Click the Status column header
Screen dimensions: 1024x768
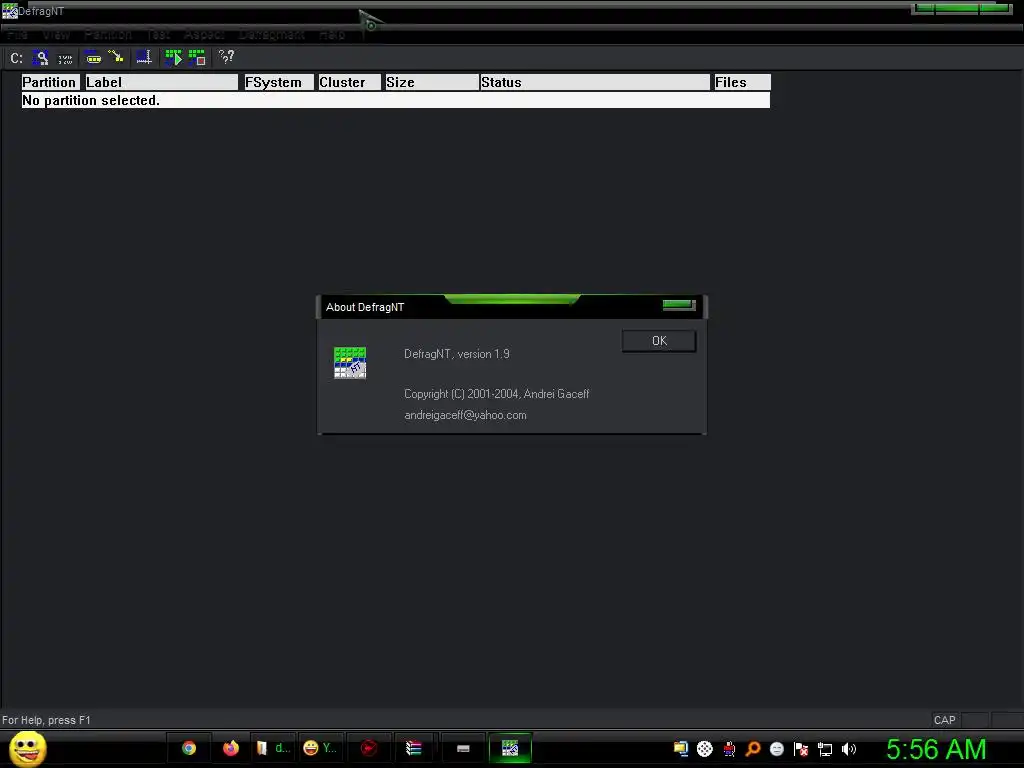[595, 82]
